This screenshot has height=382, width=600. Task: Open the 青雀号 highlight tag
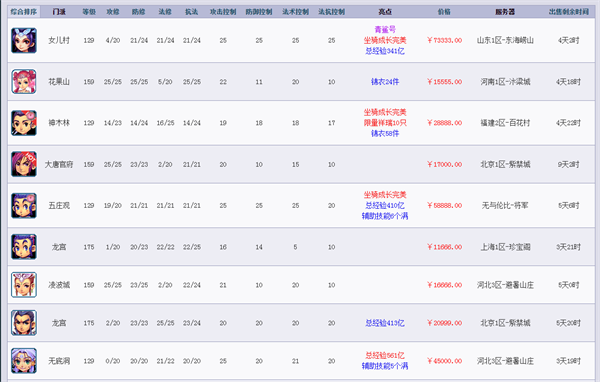pyautogui.click(x=385, y=29)
